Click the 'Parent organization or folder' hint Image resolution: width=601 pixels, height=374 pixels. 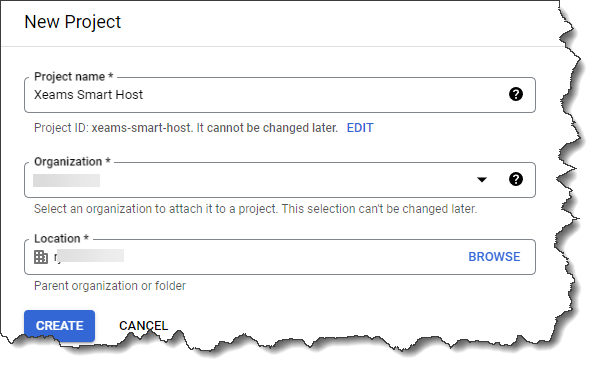[x=110, y=286]
